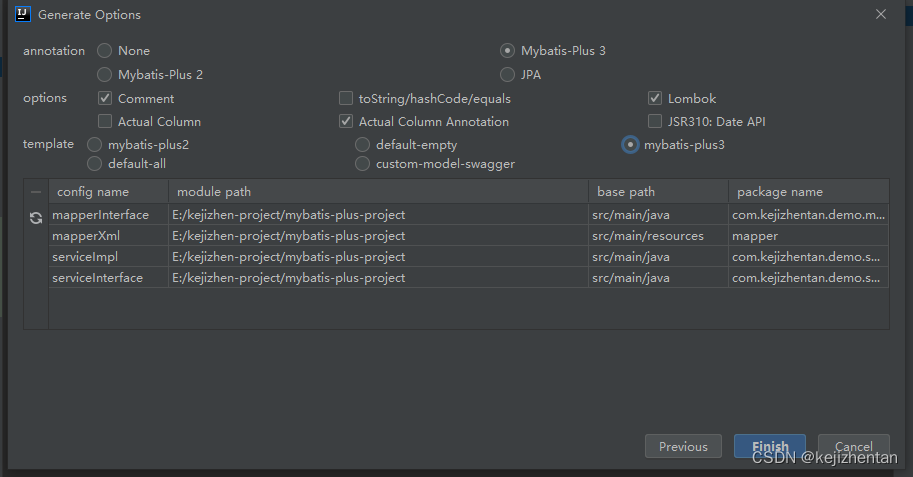The height and width of the screenshot is (477, 913).
Task: Click module path cell of mapperXml row
Action: point(378,235)
